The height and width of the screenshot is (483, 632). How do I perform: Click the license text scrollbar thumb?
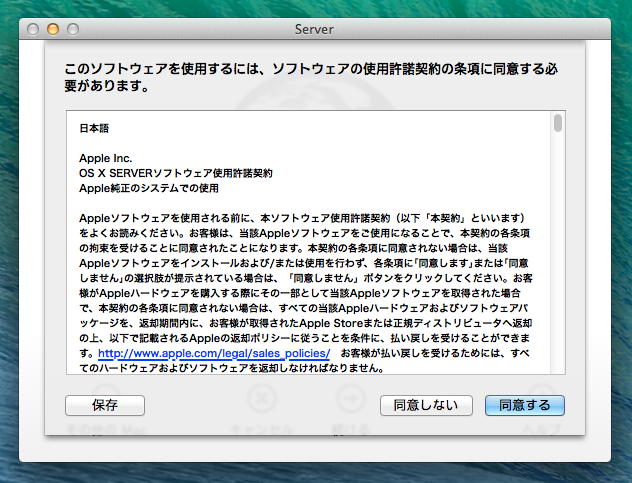pos(558,123)
